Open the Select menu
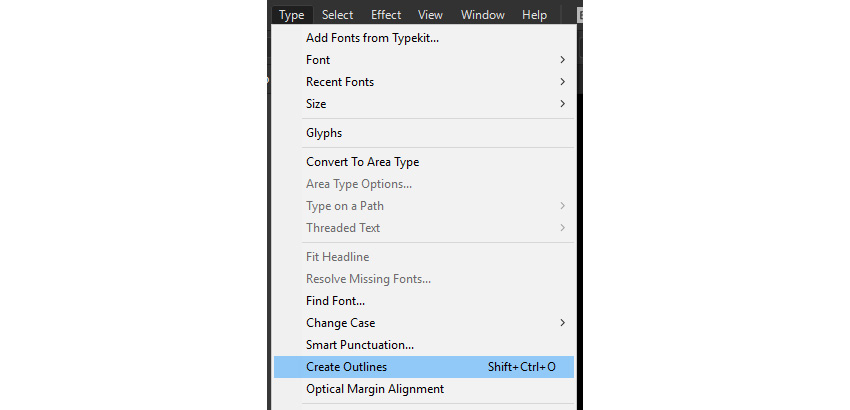850x410 pixels. coord(337,15)
